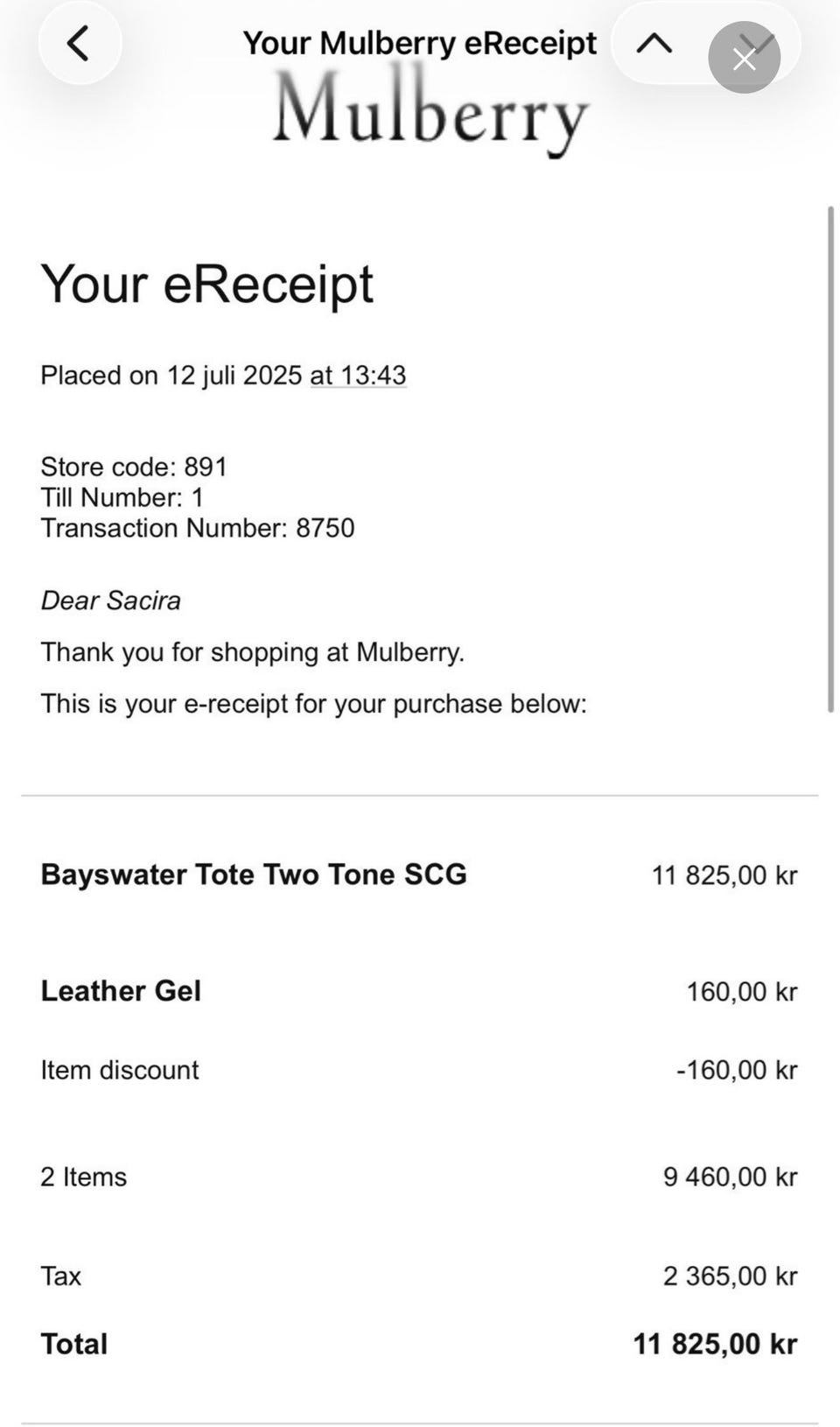Click the 'Dear Sacira' greeting

click(x=111, y=601)
